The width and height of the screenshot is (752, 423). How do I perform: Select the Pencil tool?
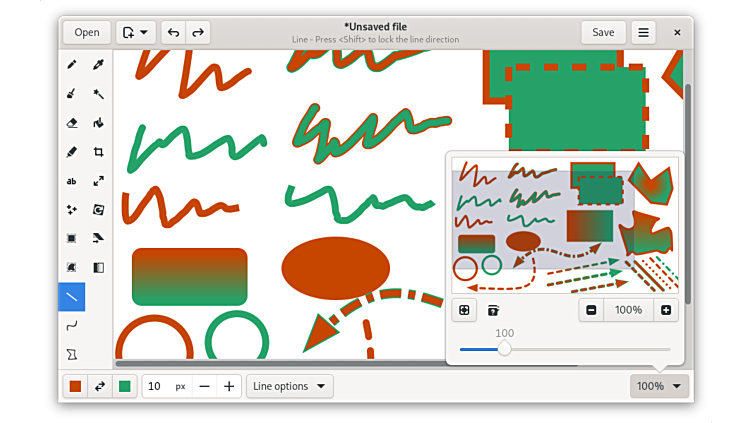(x=71, y=65)
